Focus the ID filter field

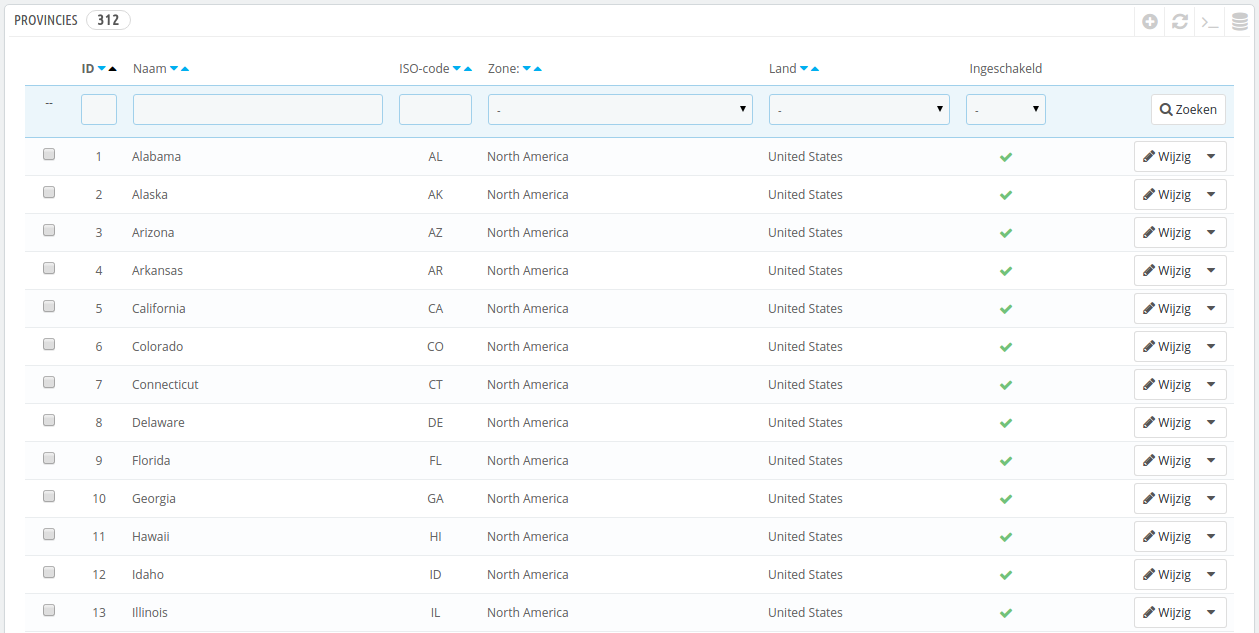coord(99,110)
